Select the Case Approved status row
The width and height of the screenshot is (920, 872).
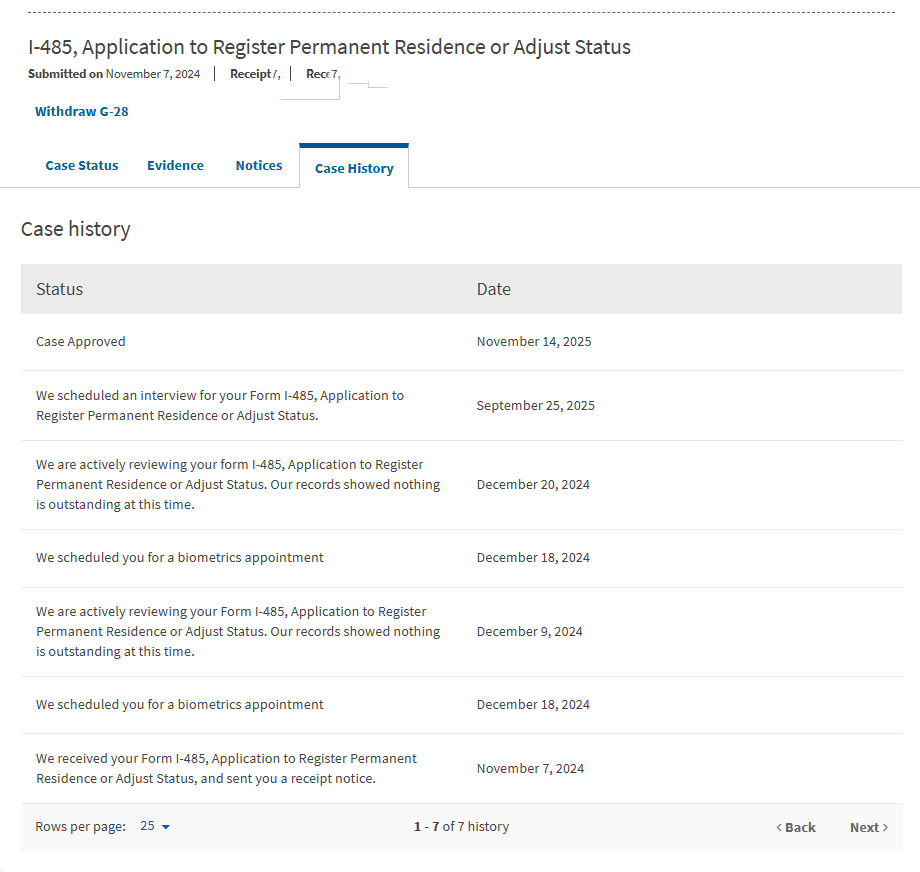pyautogui.click(x=81, y=342)
